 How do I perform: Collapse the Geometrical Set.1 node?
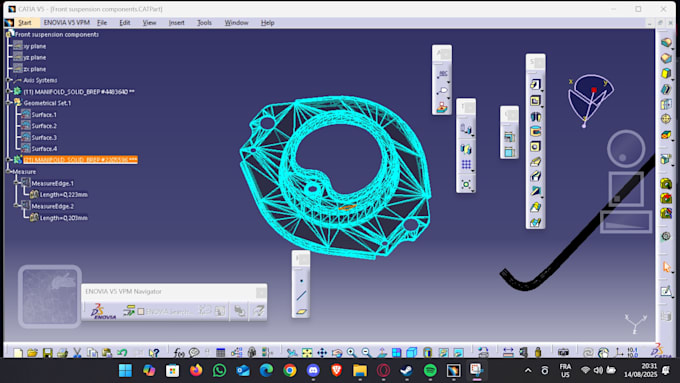point(9,103)
